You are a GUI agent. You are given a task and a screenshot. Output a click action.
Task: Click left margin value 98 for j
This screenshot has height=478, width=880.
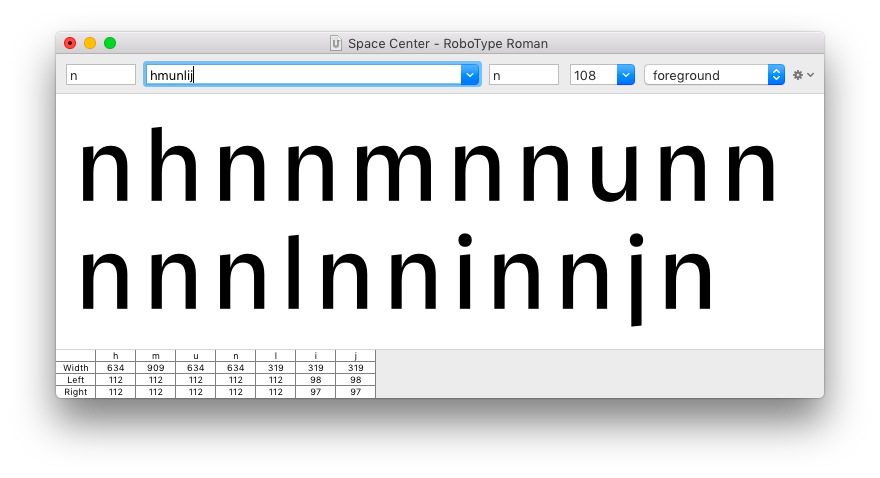355,380
